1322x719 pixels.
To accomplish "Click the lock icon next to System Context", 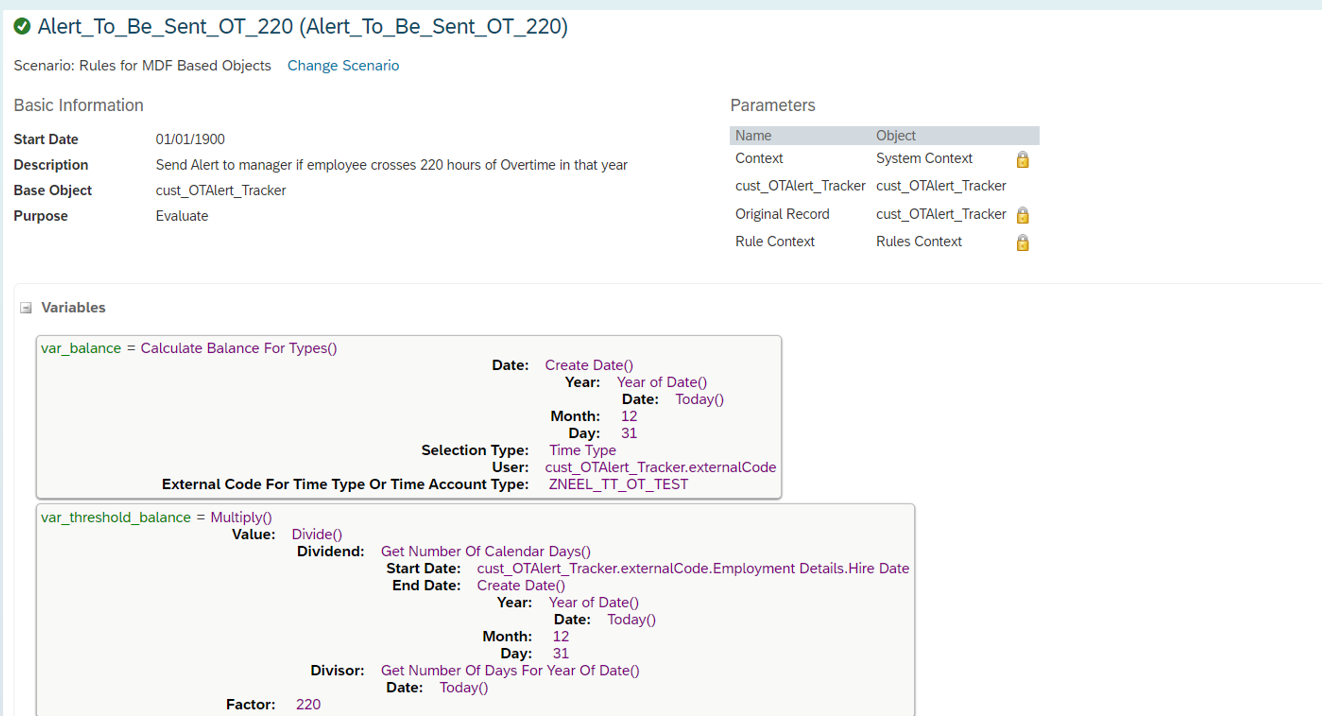I will click(x=1022, y=160).
